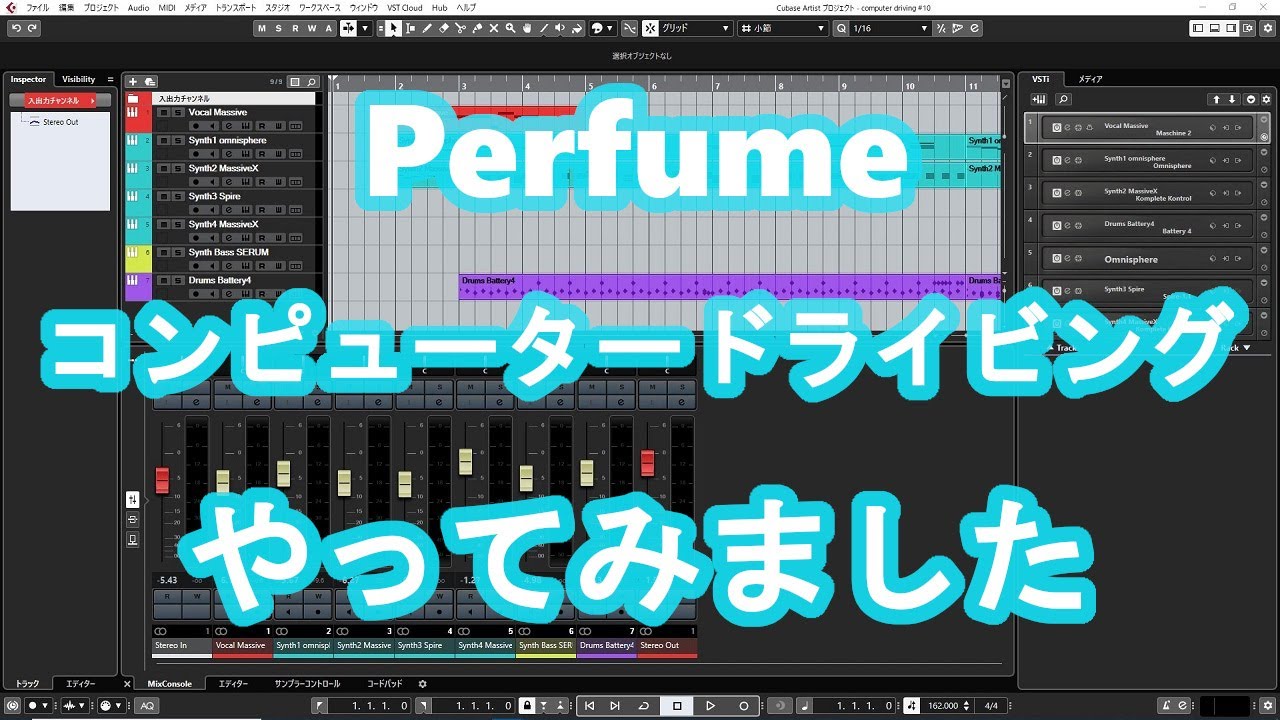Mute the Vocal Massive track
Viewport: 1280px width, 720px height.
coord(163,112)
